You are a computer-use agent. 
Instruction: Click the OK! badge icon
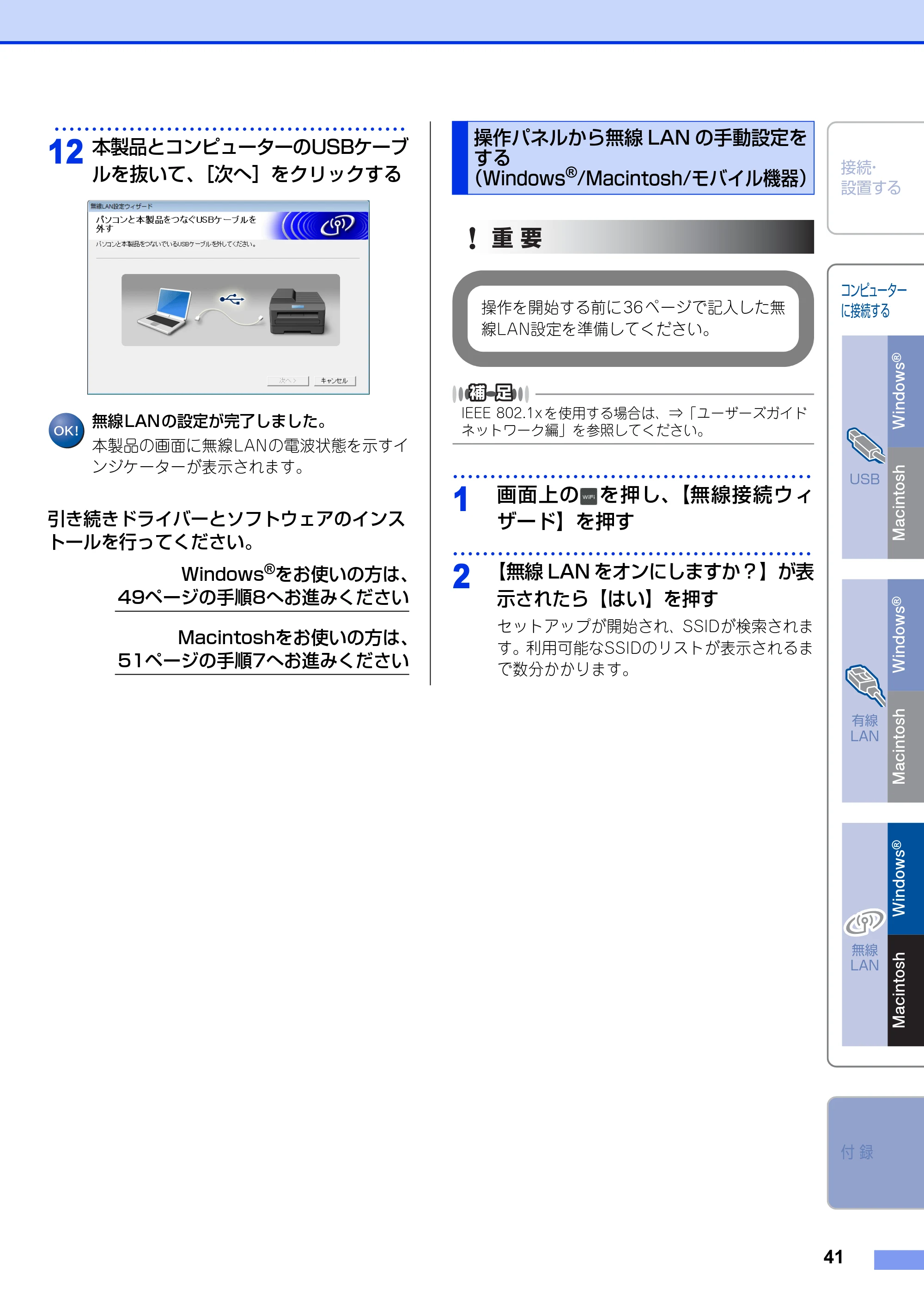67,431
